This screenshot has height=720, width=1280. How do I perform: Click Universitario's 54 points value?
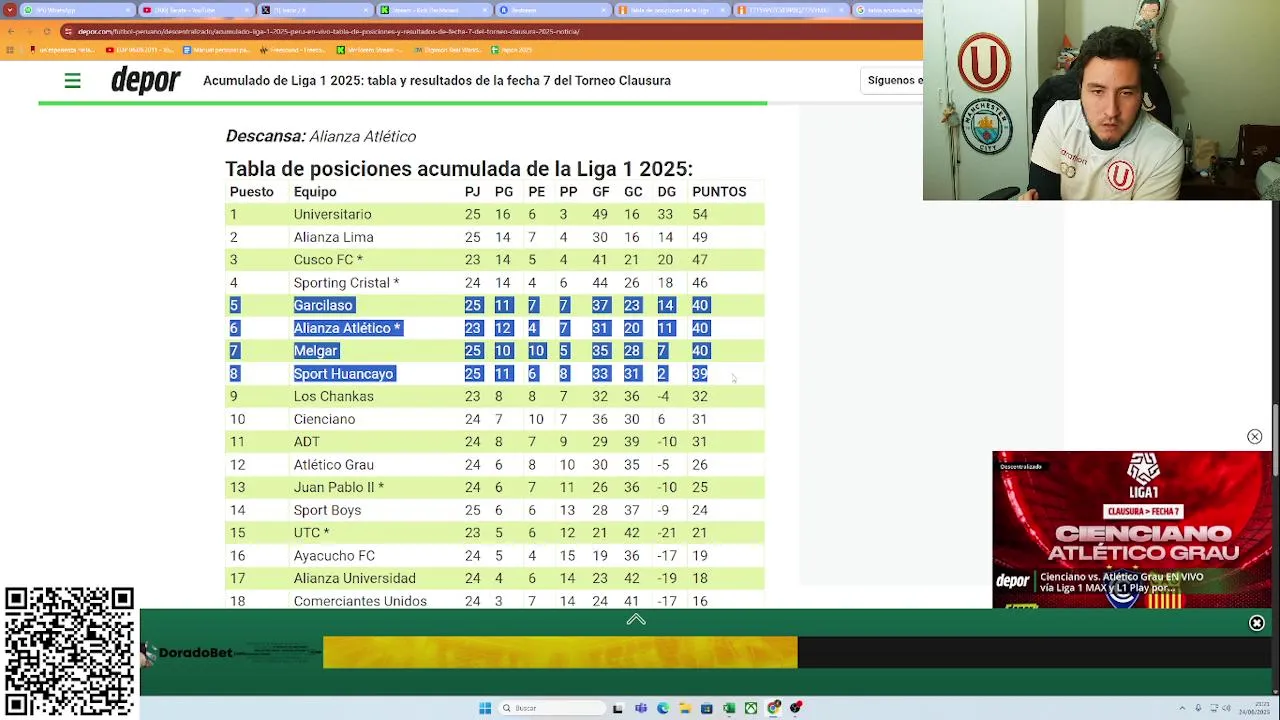coord(700,214)
